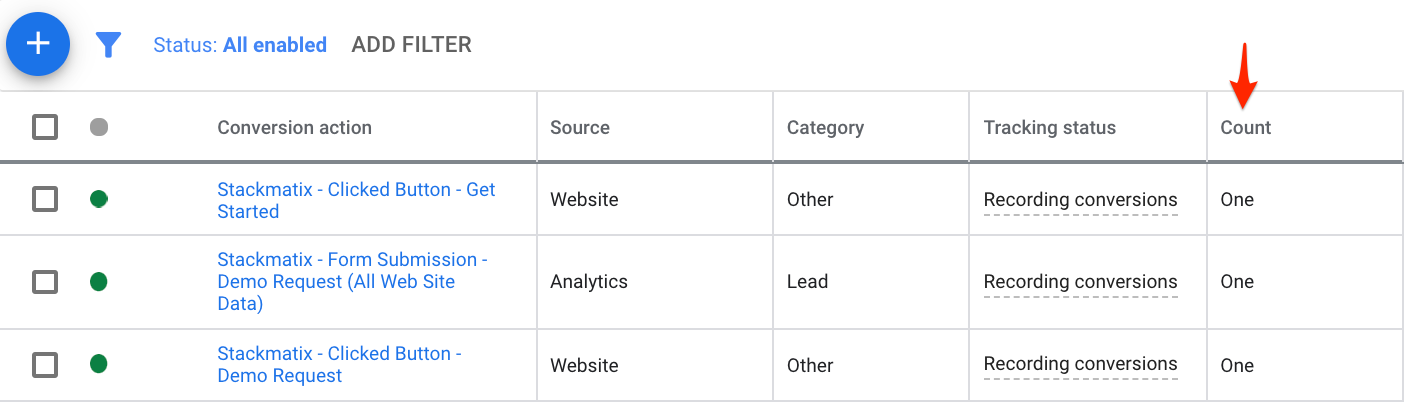
Task: Click the green status dot for Demo Request button row
Action: pyautogui.click(x=99, y=364)
